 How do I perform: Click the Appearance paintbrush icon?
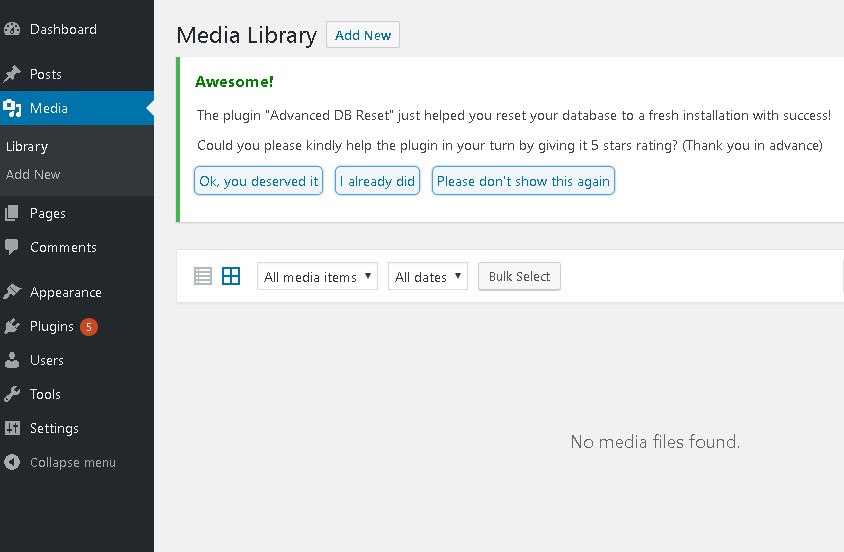tap(12, 292)
